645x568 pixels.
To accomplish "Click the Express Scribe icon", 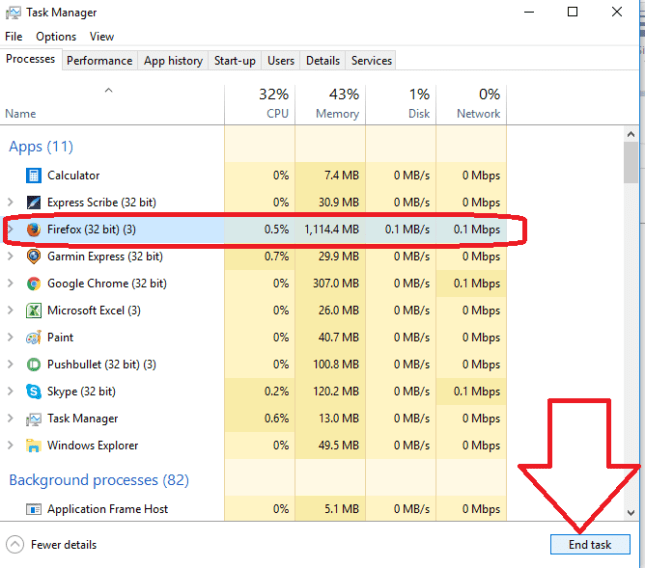I will point(33,202).
